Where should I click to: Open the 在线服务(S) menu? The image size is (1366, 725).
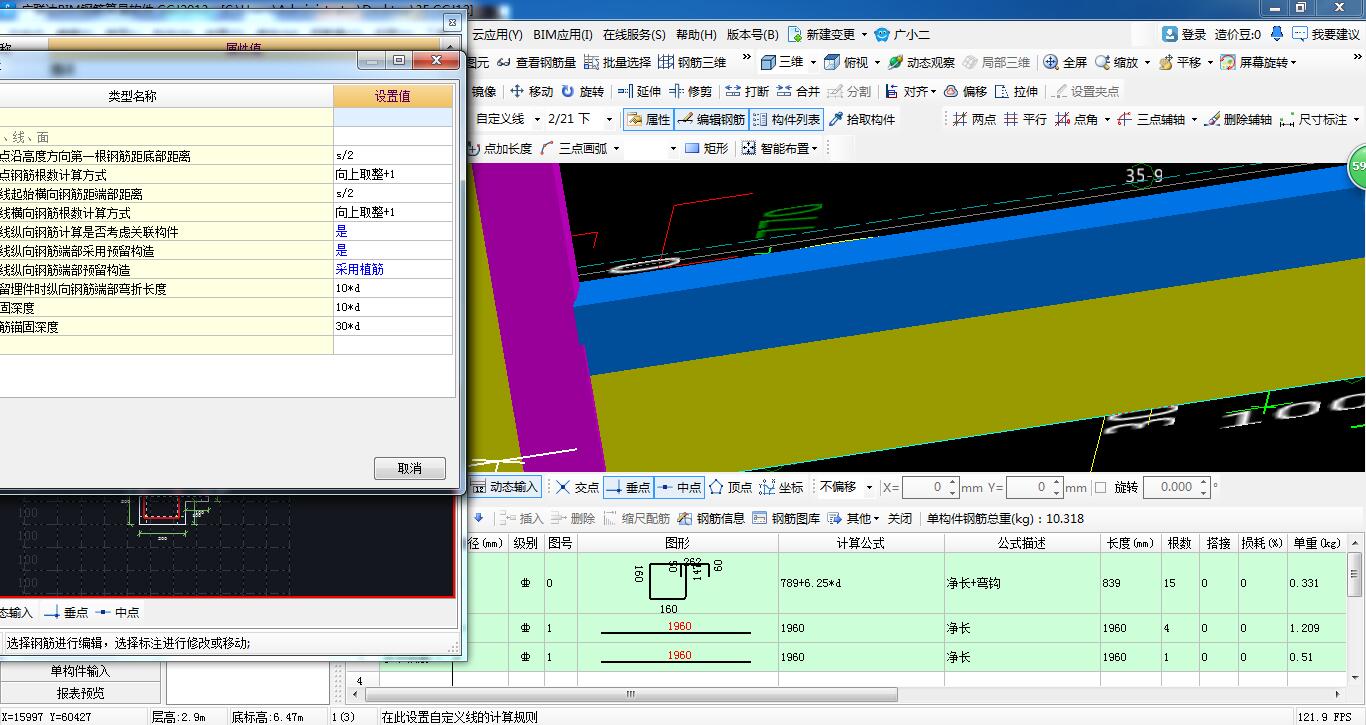(x=634, y=34)
